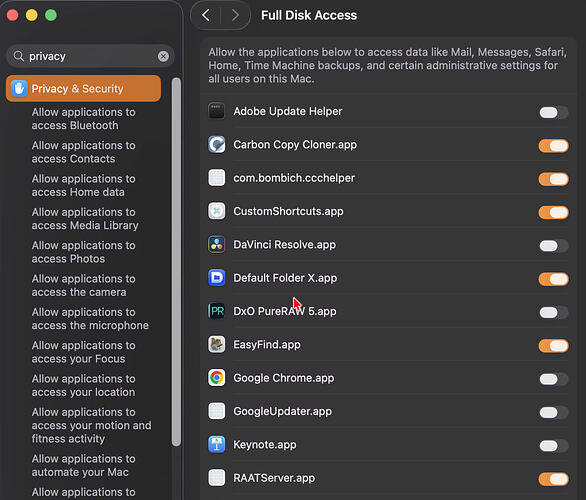The height and width of the screenshot is (500, 586).
Task: Click the CustomShortcuts app icon
Action: click(x=216, y=211)
